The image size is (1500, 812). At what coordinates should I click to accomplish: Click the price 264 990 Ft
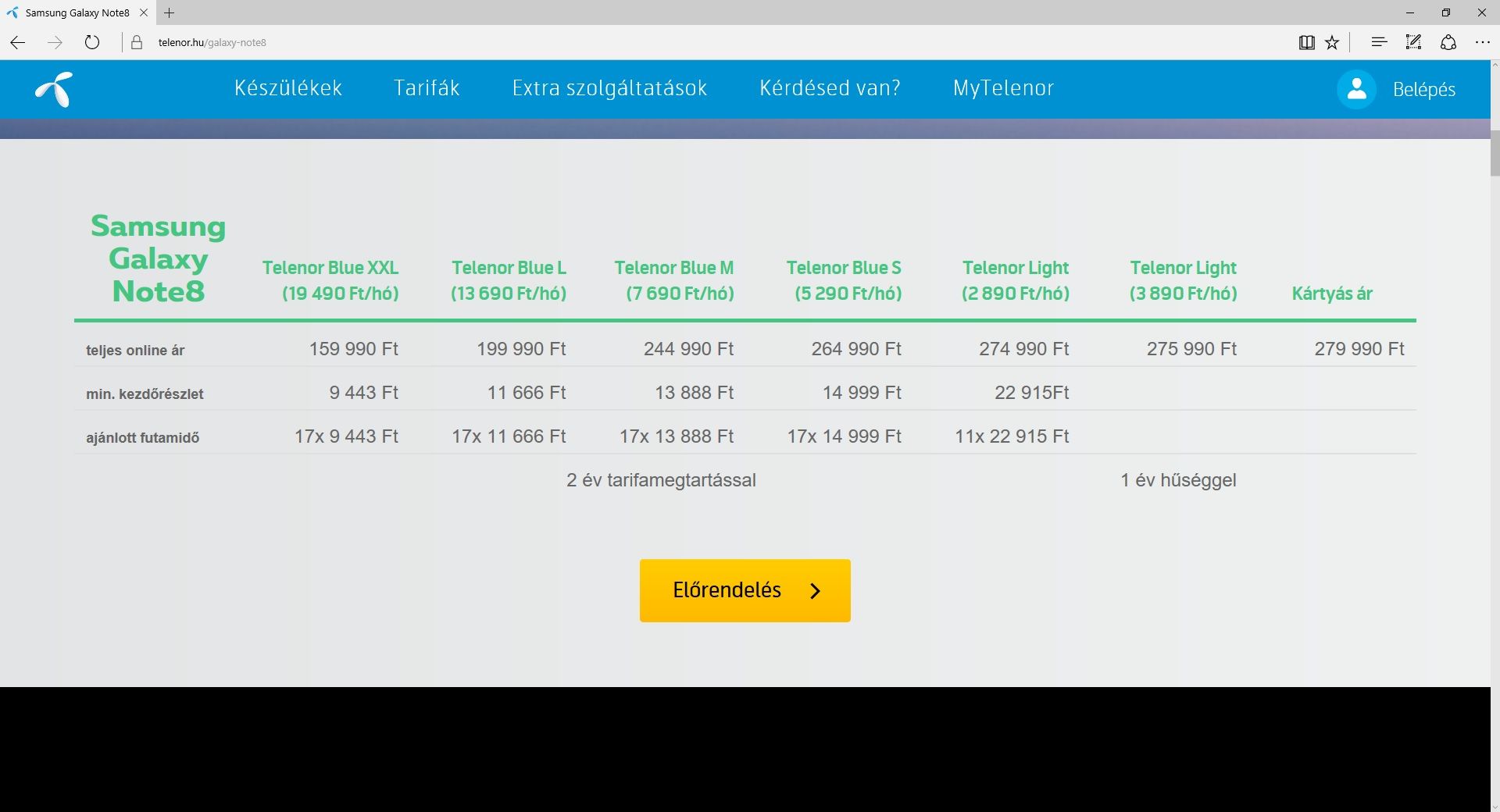click(856, 349)
